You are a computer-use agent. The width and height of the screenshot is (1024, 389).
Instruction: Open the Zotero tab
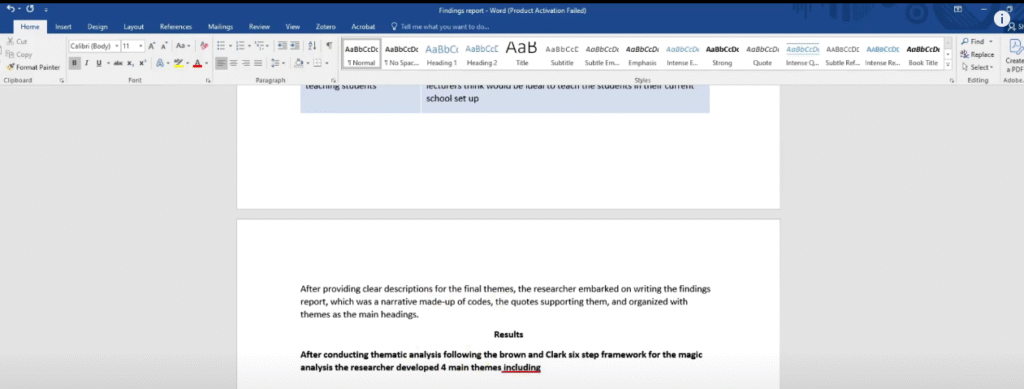[325, 27]
